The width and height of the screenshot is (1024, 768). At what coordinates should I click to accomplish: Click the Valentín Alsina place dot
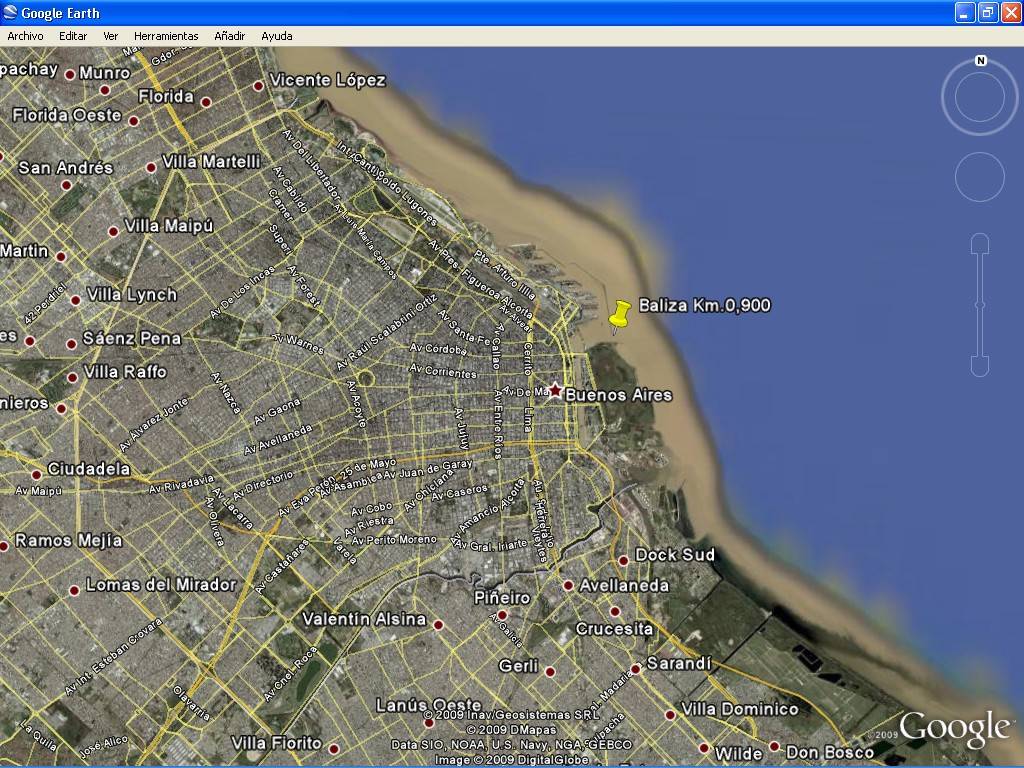coord(438,625)
